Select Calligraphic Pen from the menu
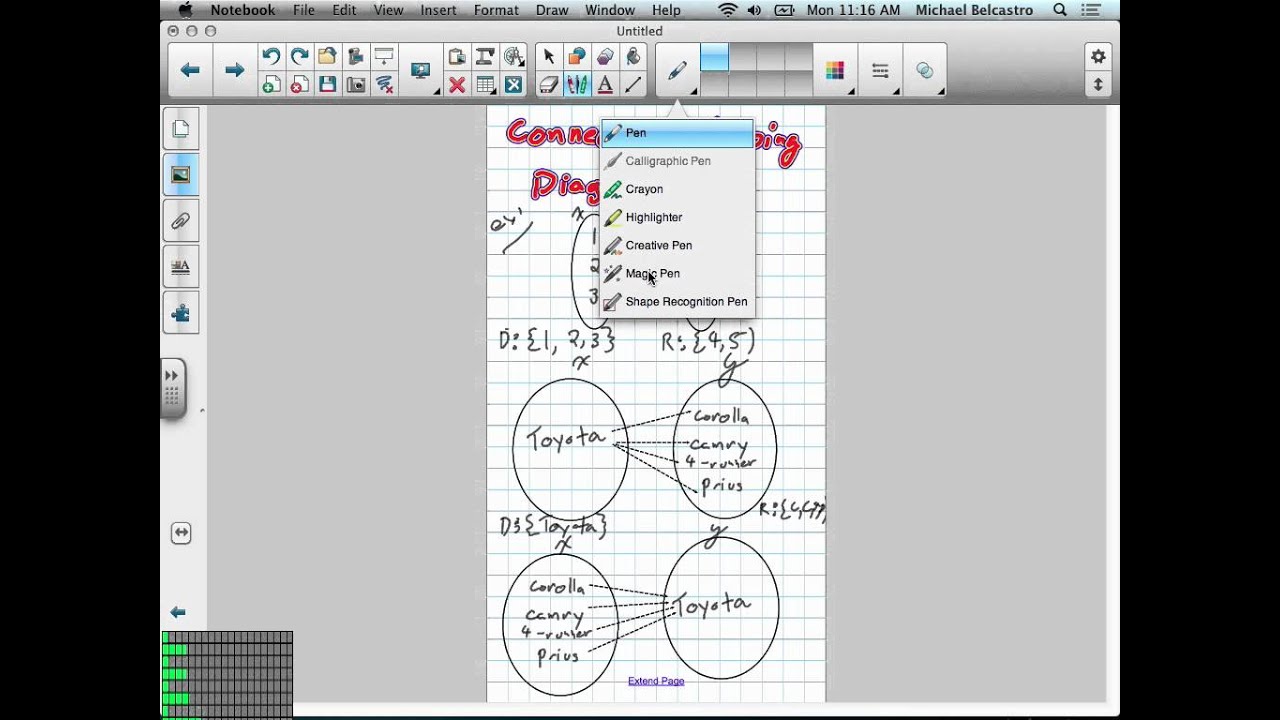Screen dimensions: 1280x720 click(x=677, y=161)
